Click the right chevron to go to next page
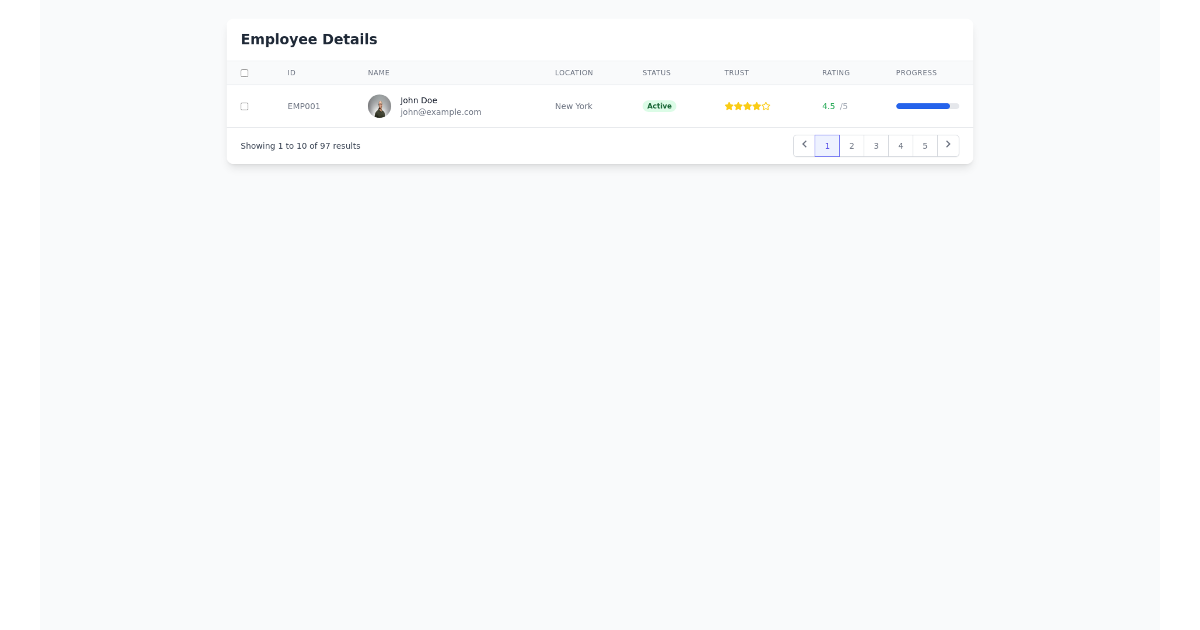1200x630 pixels. pos(948,145)
